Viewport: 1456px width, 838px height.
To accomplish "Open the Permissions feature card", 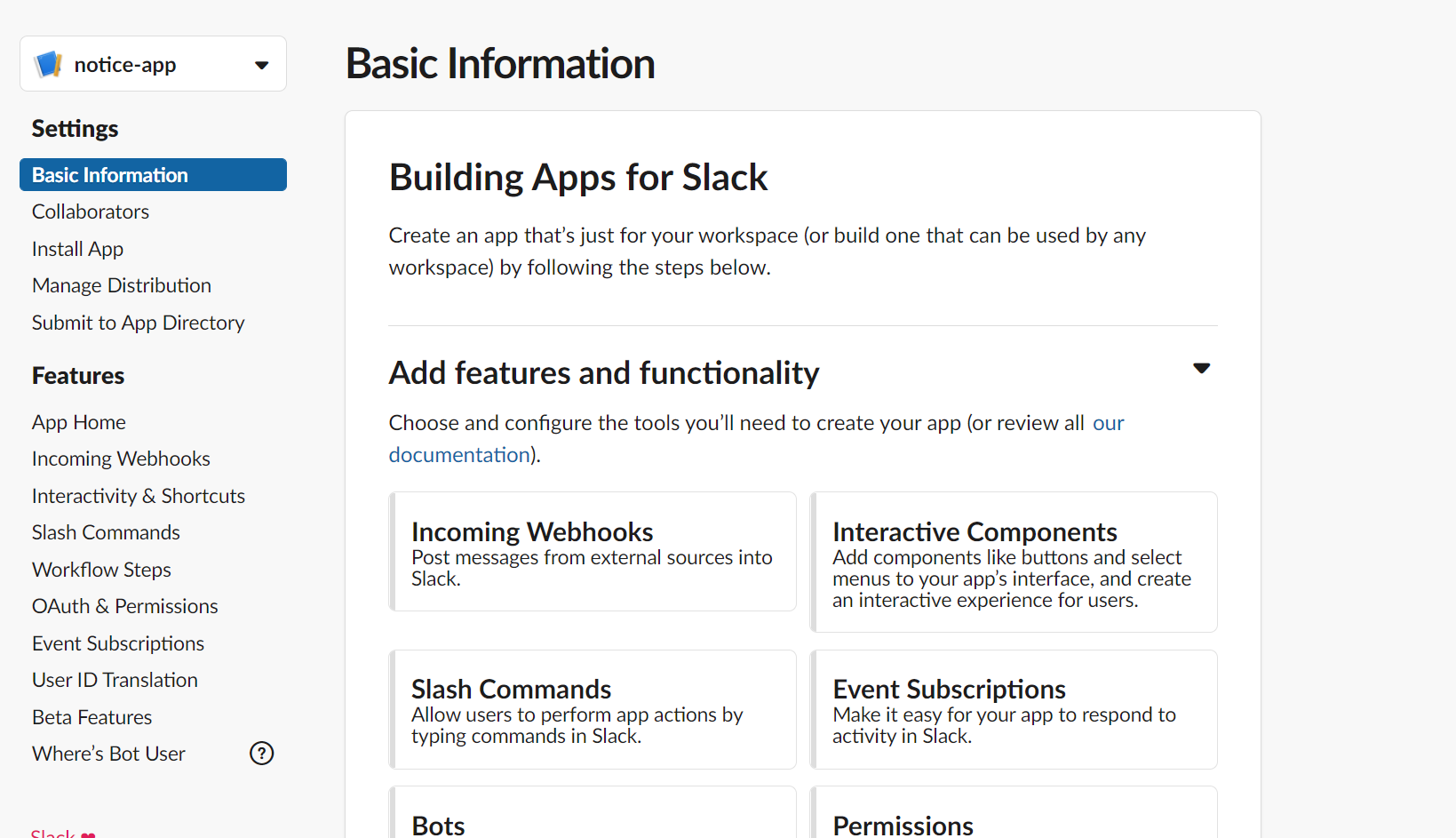I will click(x=1014, y=812).
